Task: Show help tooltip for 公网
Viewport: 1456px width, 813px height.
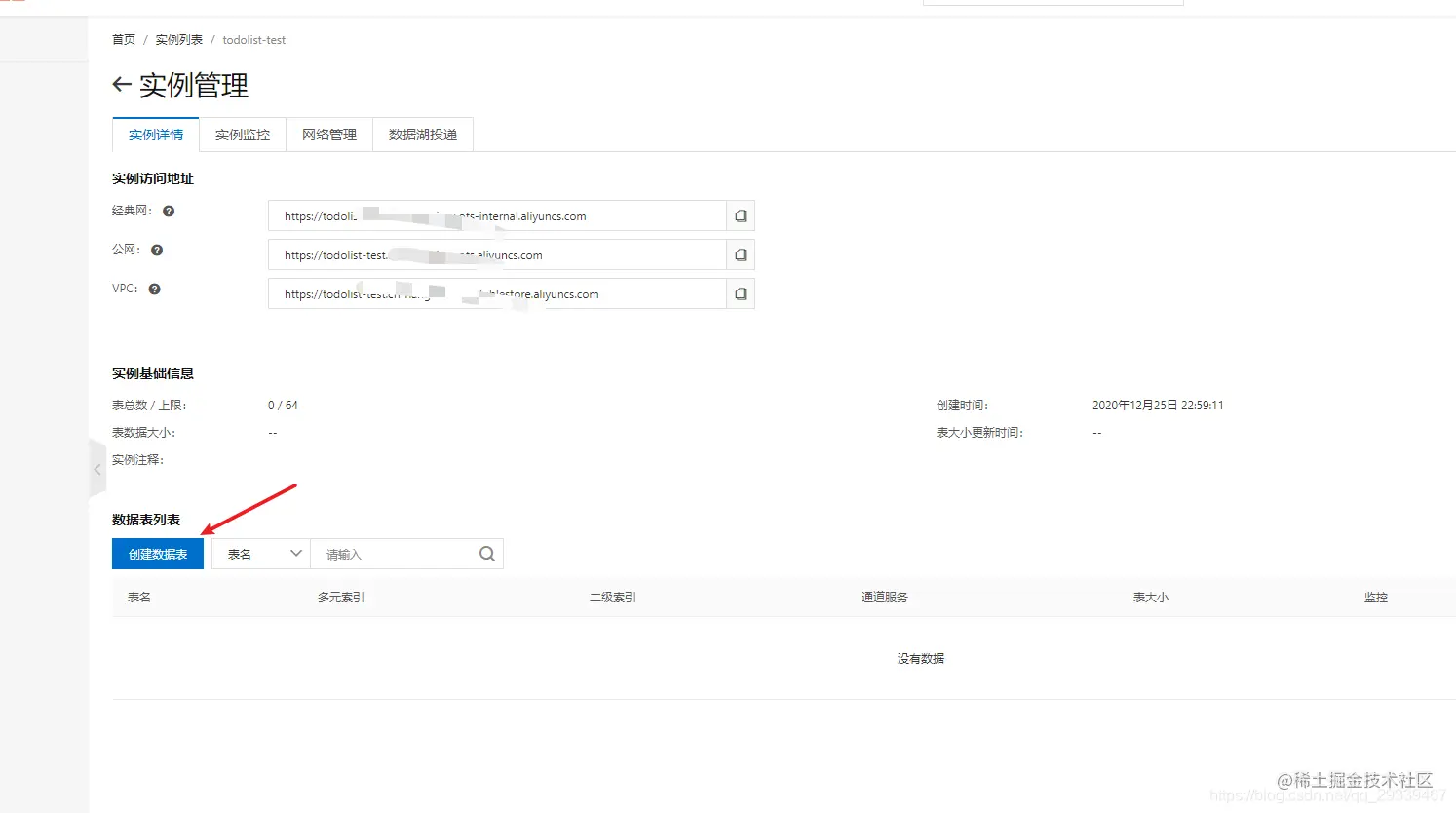Action: pyautogui.click(x=157, y=250)
